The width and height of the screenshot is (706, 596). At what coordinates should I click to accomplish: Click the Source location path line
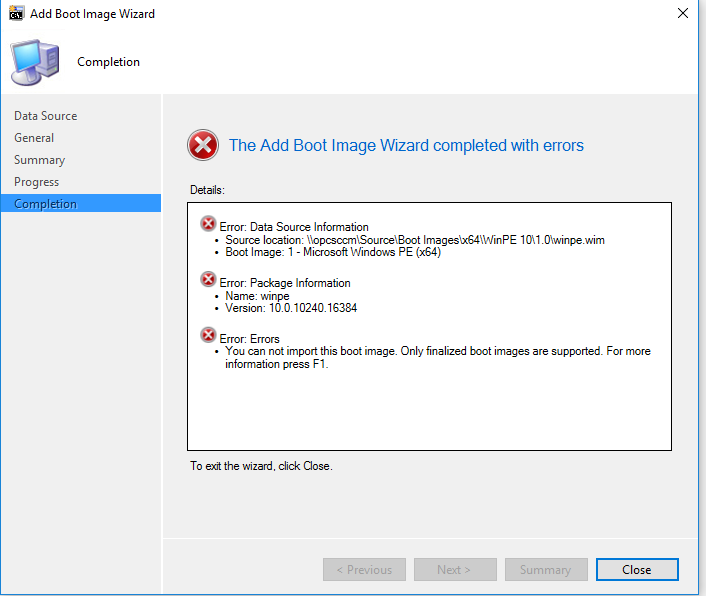[x=415, y=240]
